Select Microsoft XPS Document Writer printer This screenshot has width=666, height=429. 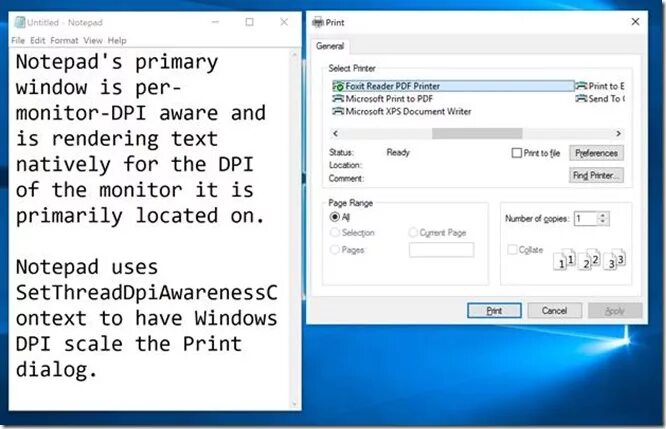(x=401, y=111)
